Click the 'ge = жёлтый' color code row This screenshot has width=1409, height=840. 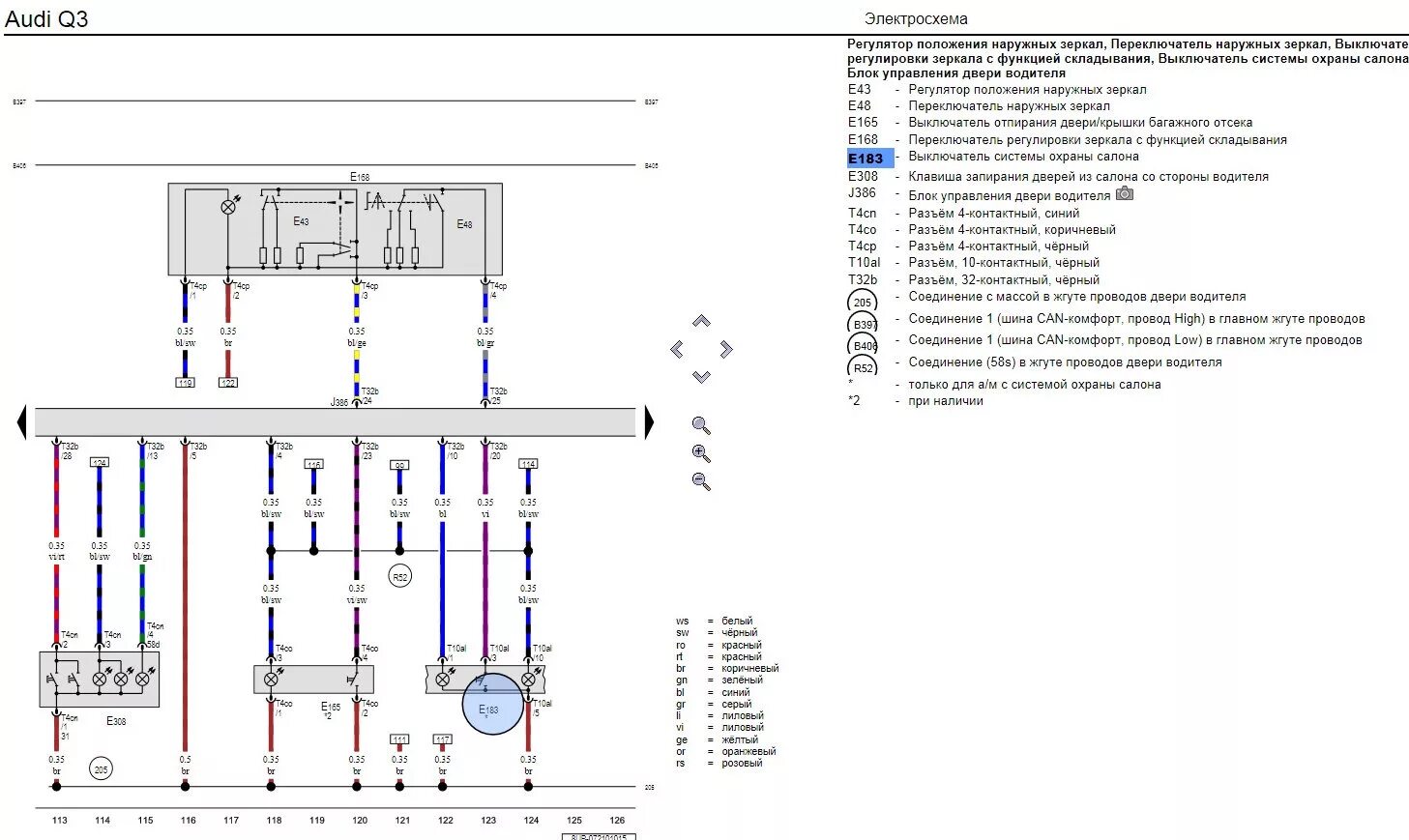(717, 740)
